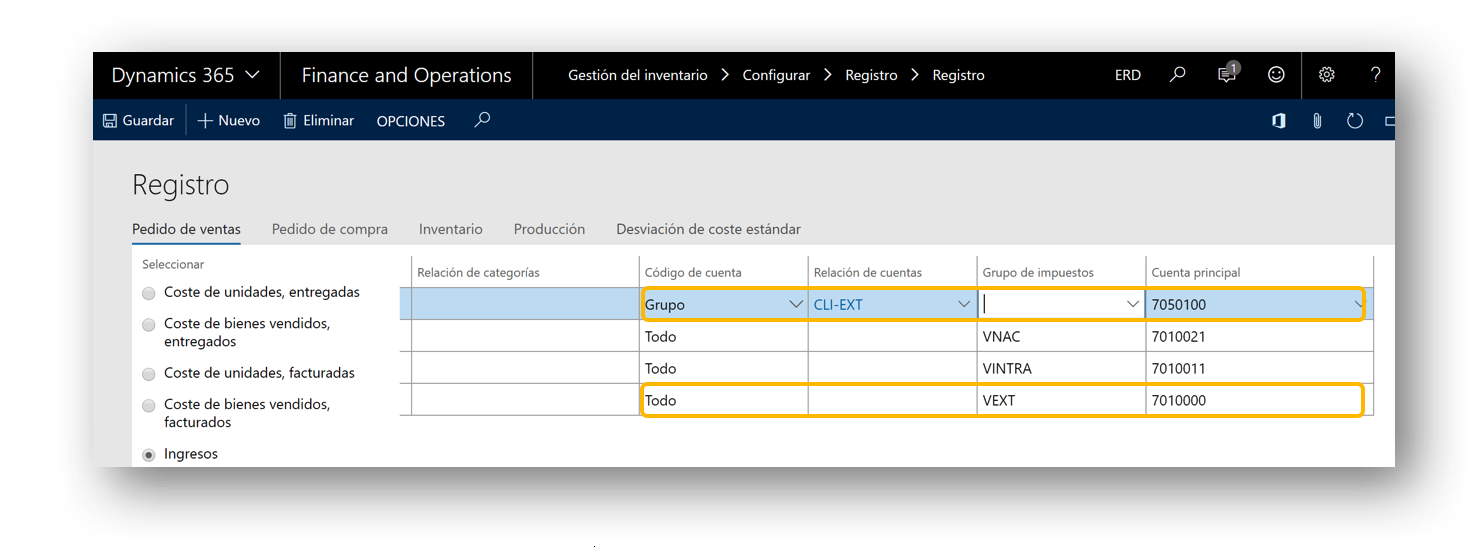
Task: Click the Guardar button
Action: [138, 120]
